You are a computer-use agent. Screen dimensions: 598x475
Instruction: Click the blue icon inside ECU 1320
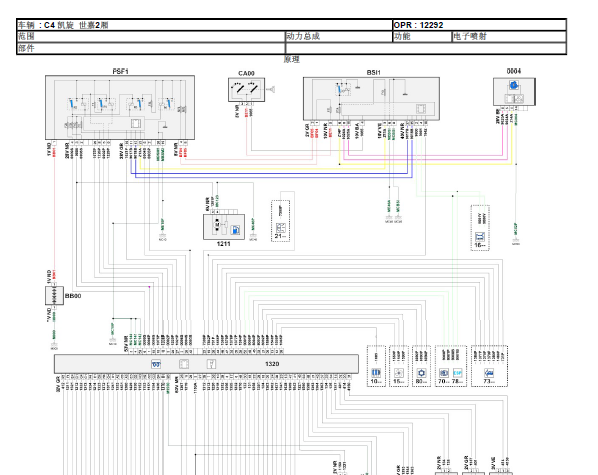point(156,364)
